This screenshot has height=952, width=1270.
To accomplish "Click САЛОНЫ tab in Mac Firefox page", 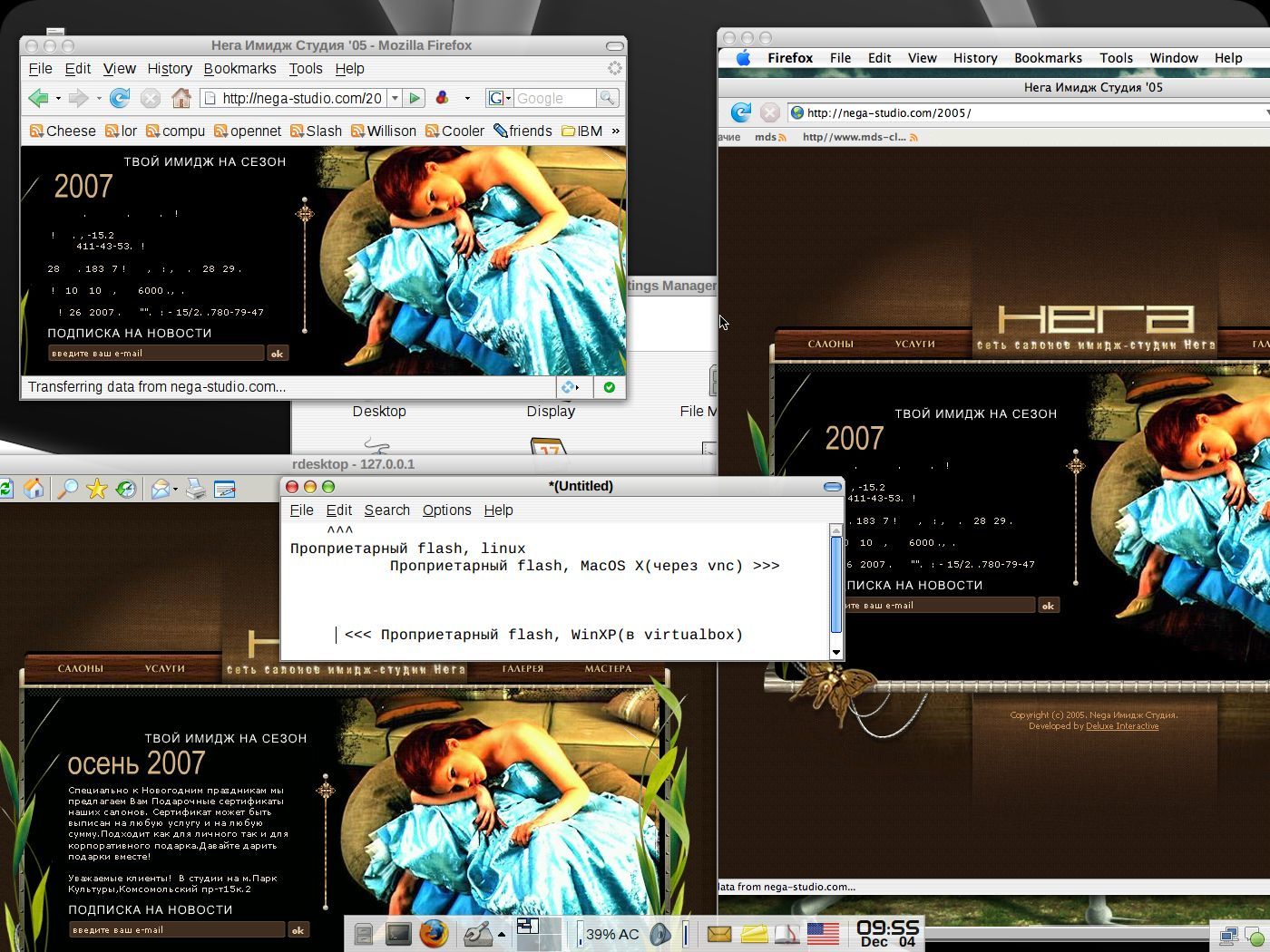I will click(831, 344).
